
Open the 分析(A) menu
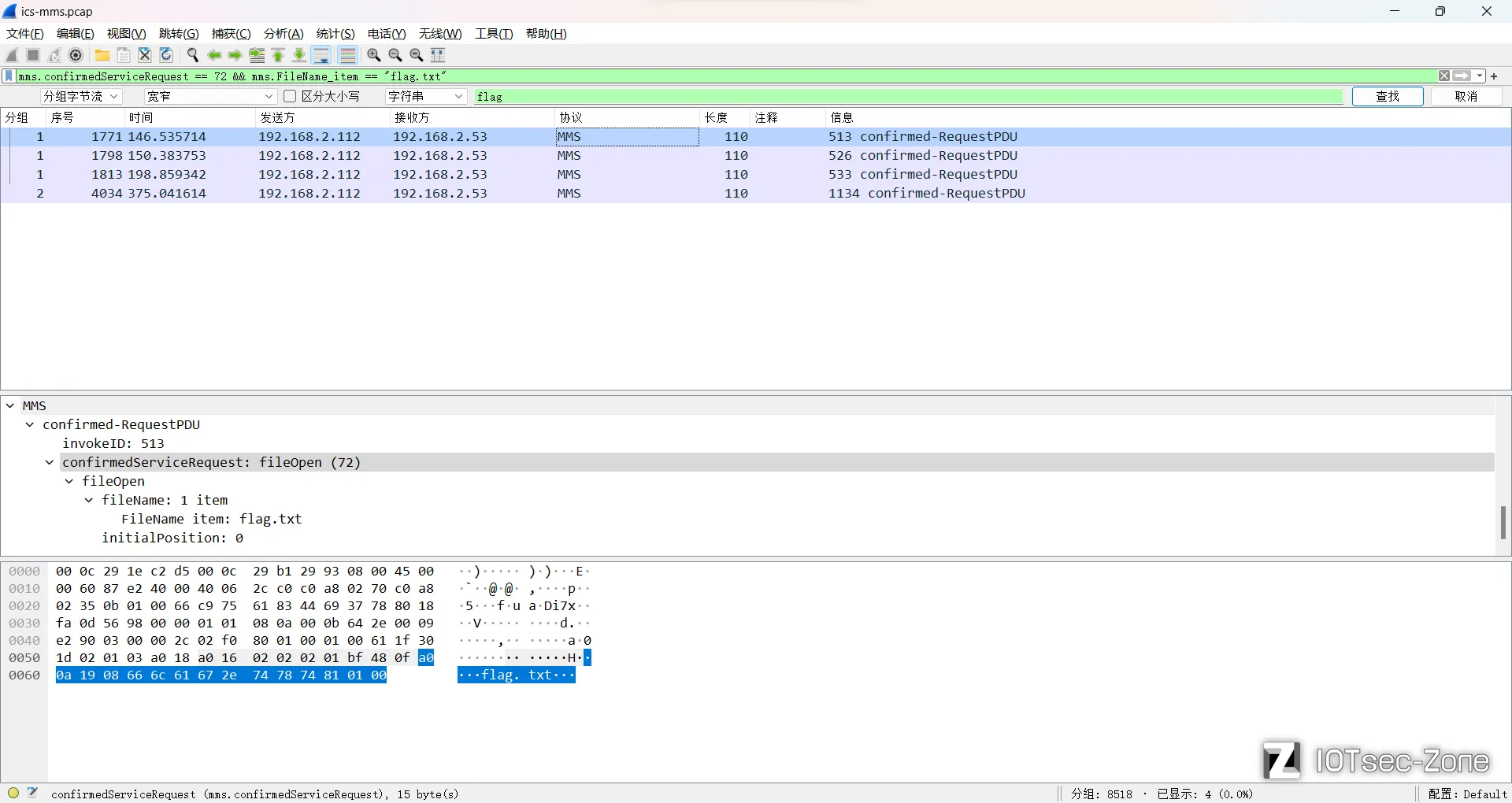point(283,34)
